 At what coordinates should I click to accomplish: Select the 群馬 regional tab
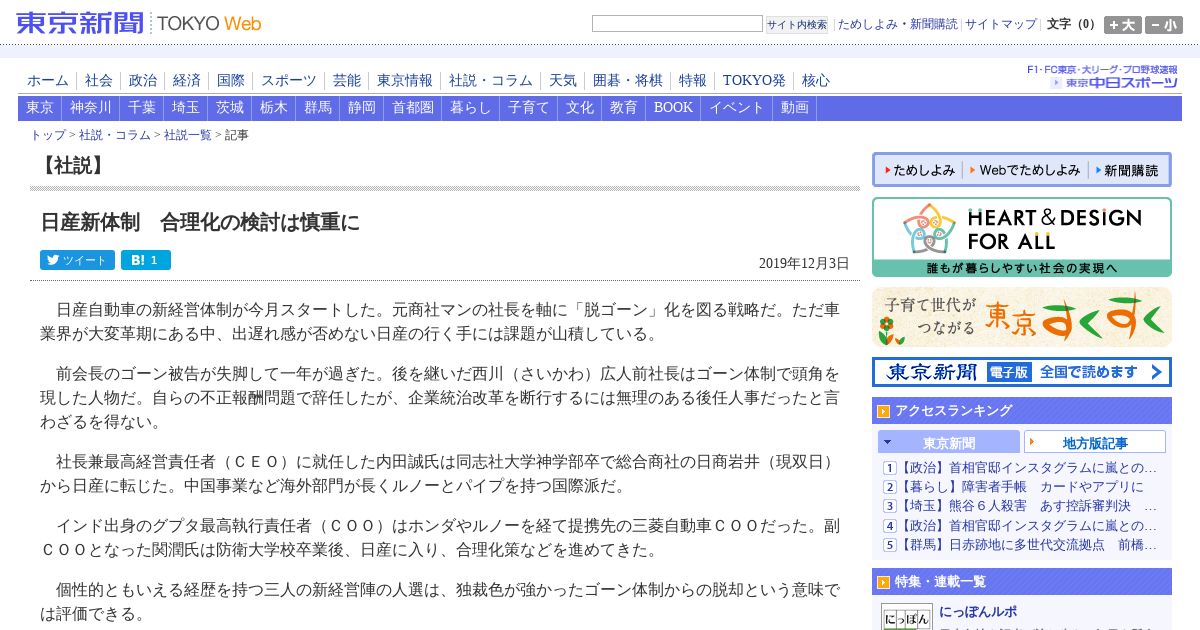(318, 108)
